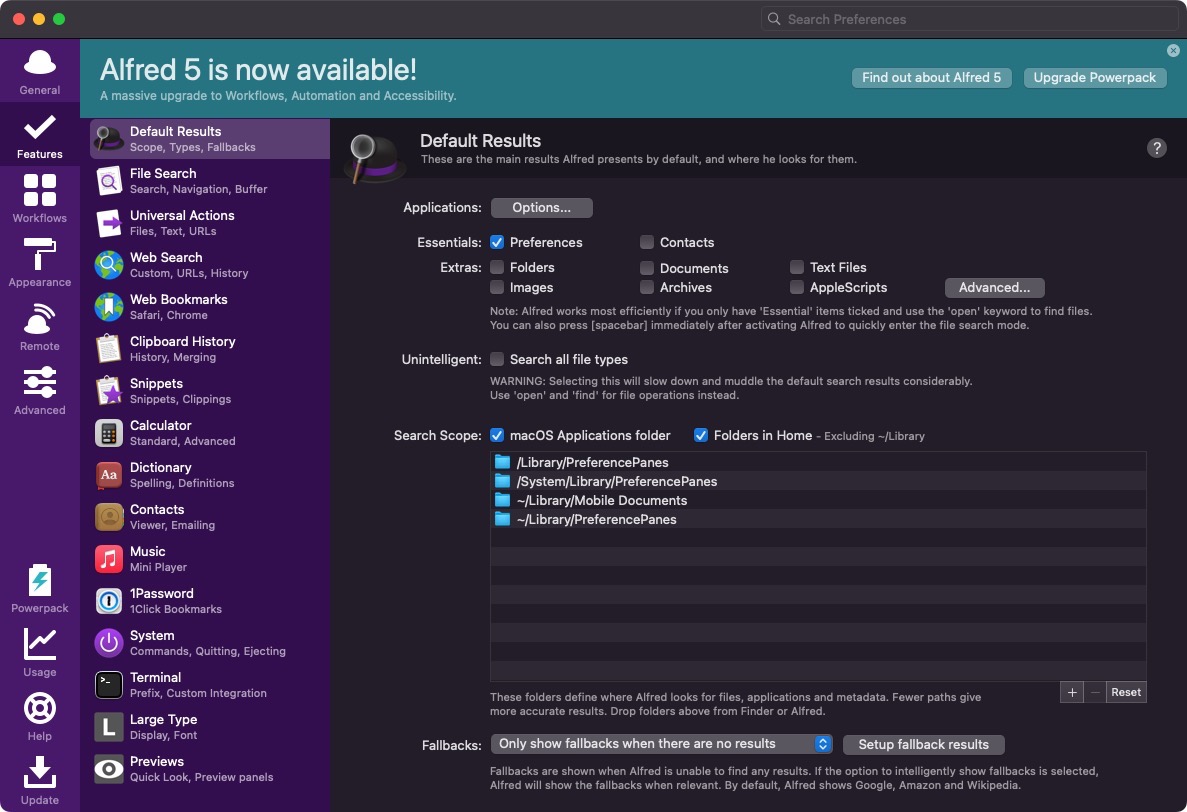
Task: Reset the search scope folders
Action: pyautogui.click(x=1126, y=692)
